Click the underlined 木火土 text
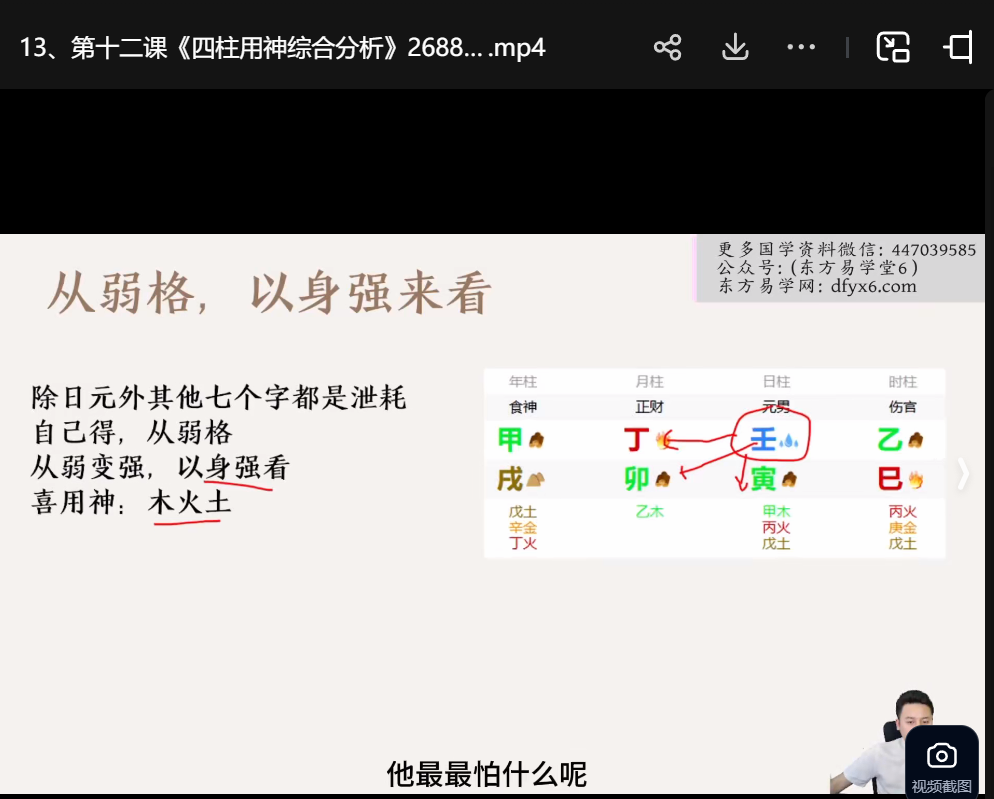The width and height of the screenshot is (994, 799). pos(190,502)
